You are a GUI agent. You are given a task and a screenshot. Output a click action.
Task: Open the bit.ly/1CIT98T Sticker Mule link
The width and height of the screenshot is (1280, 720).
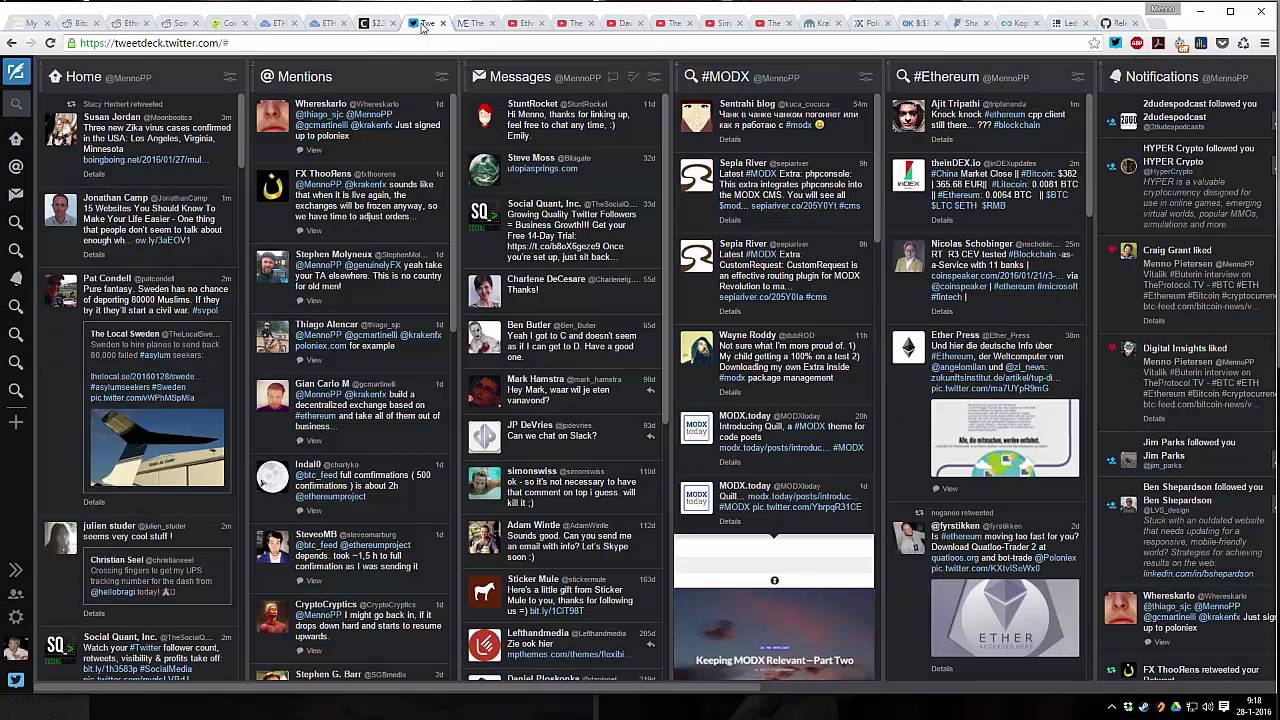pyautogui.click(x=557, y=611)
